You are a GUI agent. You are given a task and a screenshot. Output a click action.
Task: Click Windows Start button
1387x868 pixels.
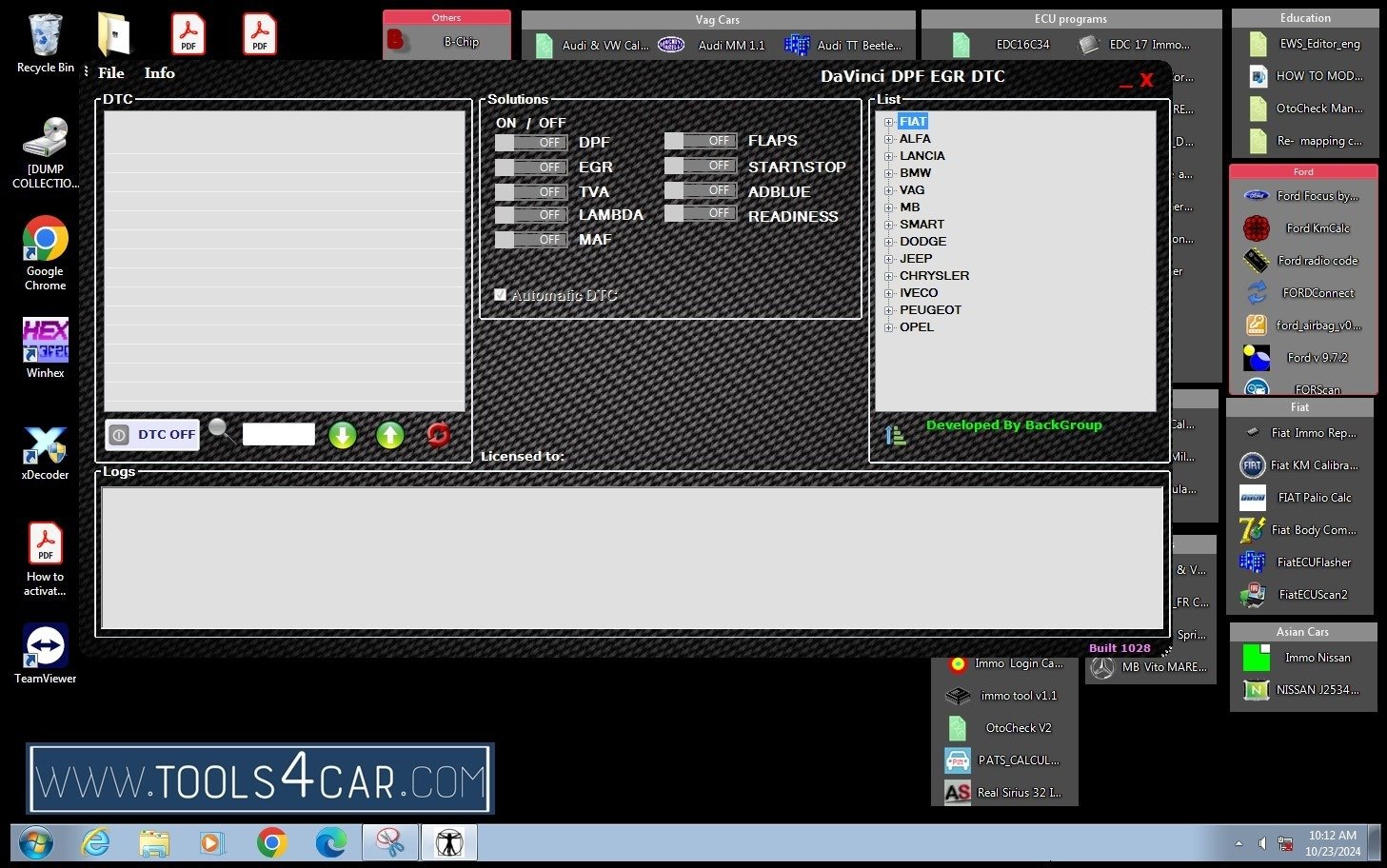36,843
